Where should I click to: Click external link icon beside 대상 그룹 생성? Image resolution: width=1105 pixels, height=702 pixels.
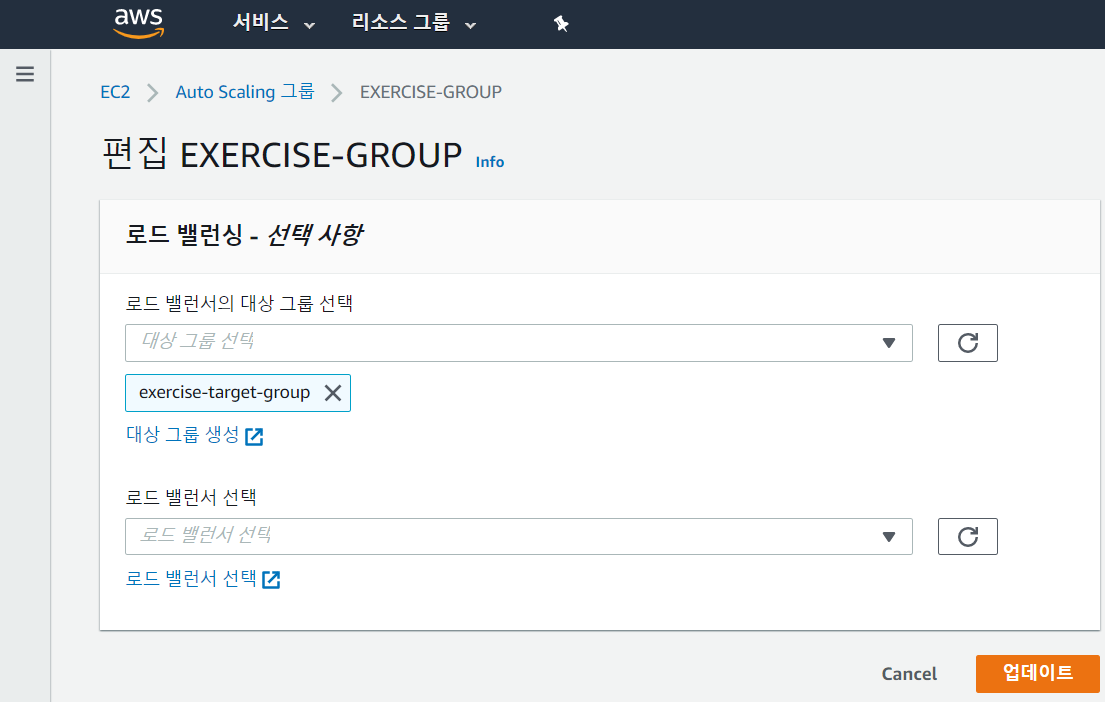pos(254,436)
